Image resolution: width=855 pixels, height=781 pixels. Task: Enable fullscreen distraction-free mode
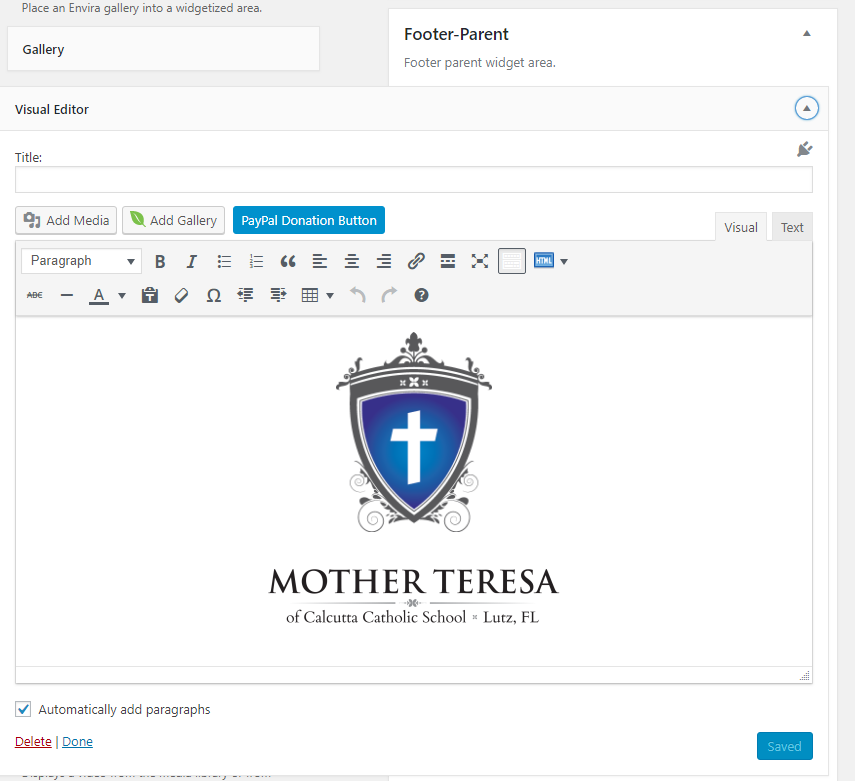480,261
